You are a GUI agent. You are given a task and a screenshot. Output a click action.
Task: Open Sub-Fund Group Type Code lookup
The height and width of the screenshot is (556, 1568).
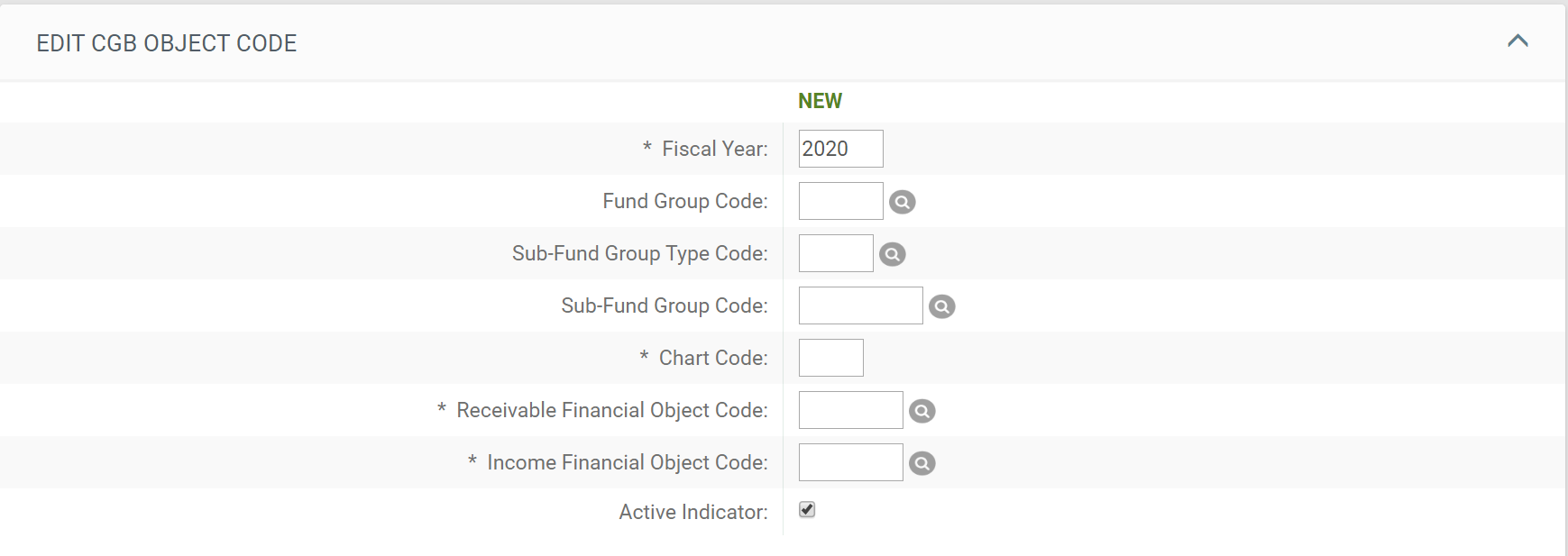pos(892,254)
